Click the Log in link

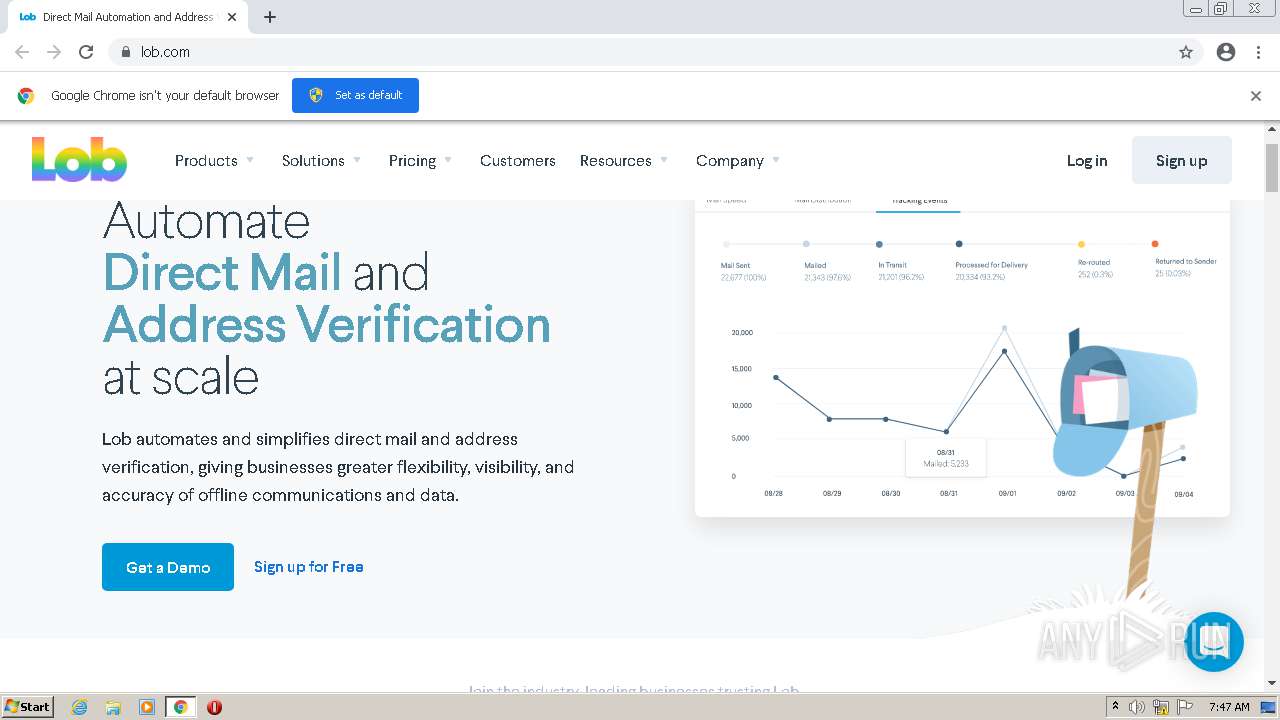point(1087,160)
